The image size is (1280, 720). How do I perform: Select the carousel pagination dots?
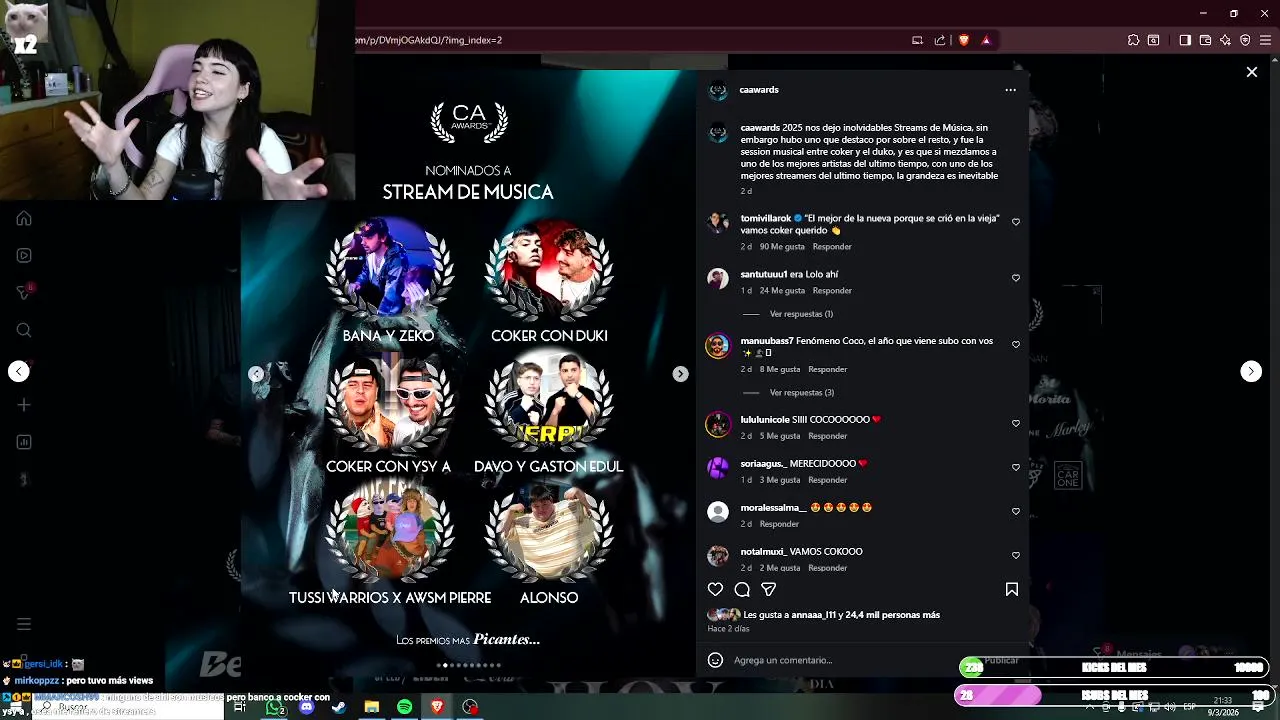[469, 665]
